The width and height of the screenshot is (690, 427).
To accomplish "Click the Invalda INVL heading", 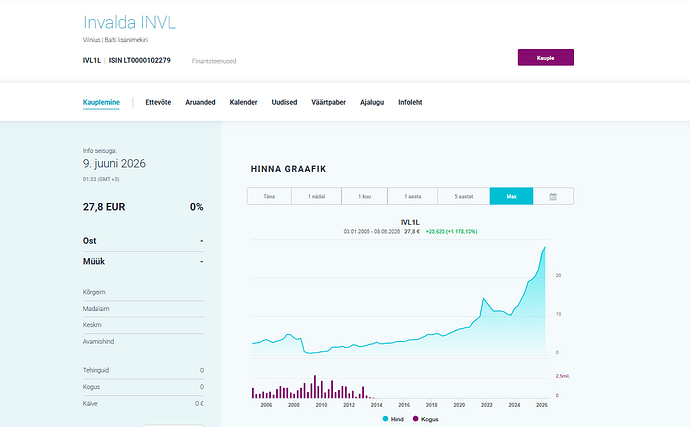I will 129,22.
